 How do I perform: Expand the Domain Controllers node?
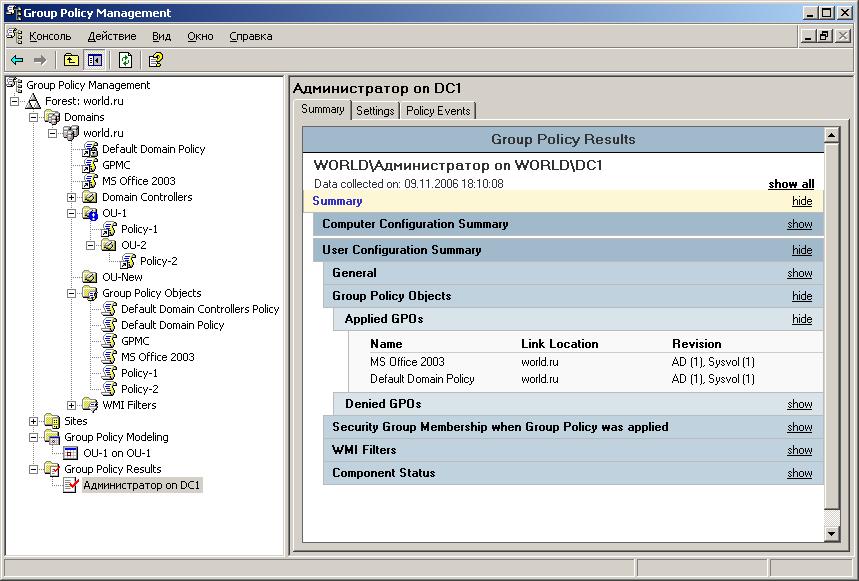[x=71, y=197]
